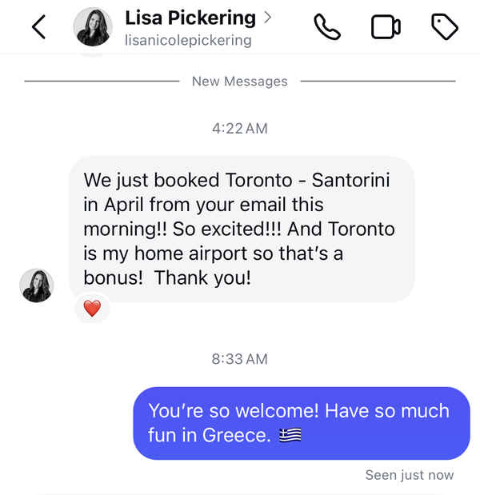This screenshot has width=480, height=495.
Task: Start a voice call with Lisa
Action: point(327,27)
